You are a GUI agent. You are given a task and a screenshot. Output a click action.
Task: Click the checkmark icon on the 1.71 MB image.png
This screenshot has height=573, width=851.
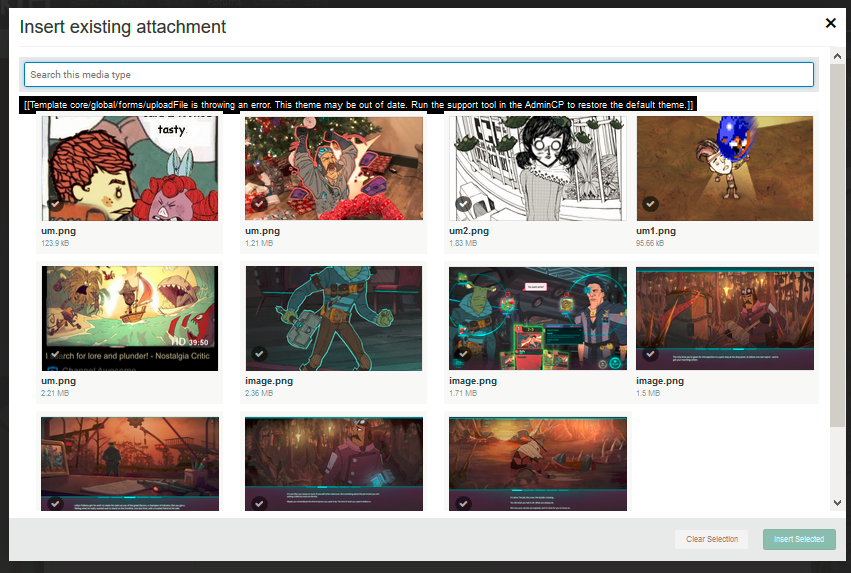coord(463,354)
